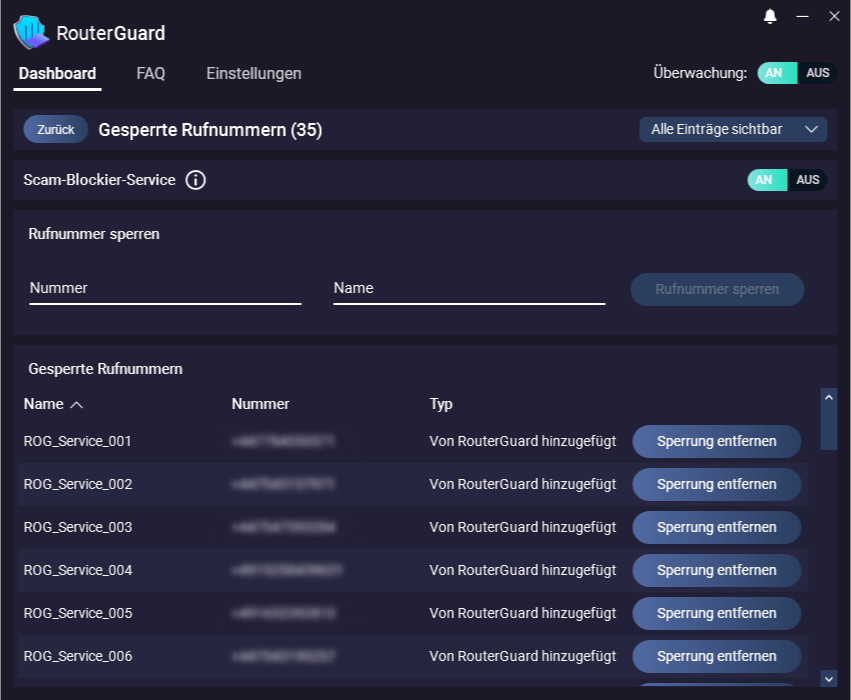851x700 pixels.
Task: Click the RouterGuard logo icon
Action: 30,33
